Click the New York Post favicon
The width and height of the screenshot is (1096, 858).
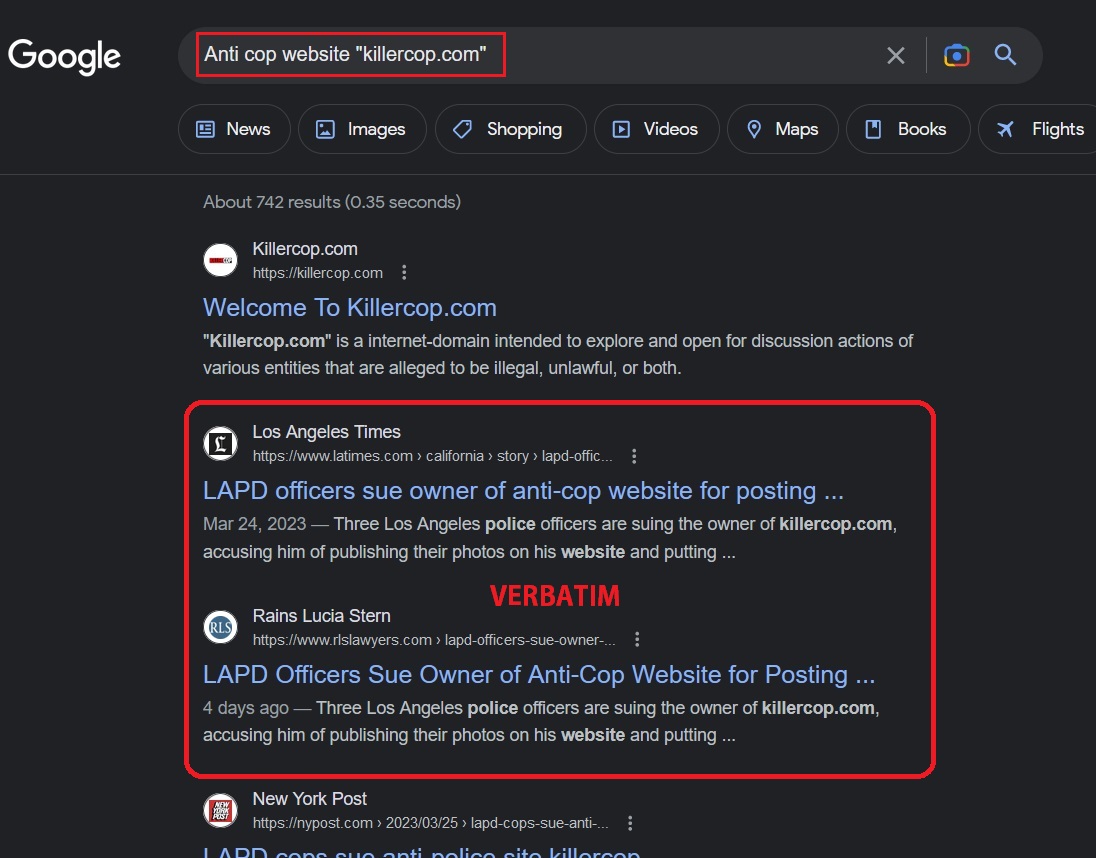pos(220,810)
